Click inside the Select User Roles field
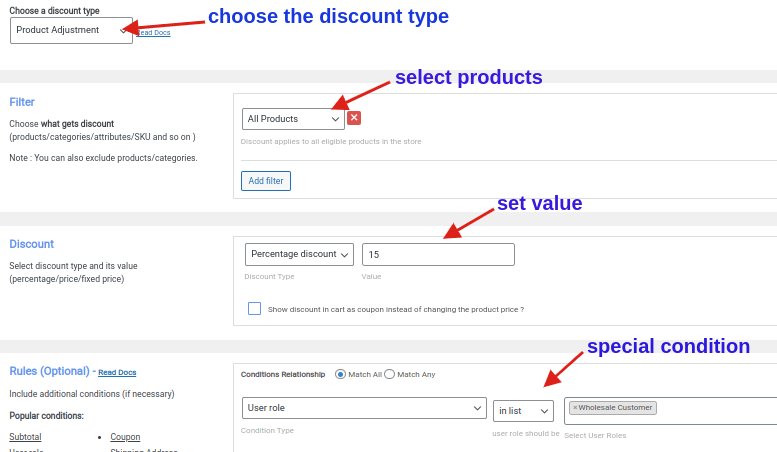Viewport: 777px width, 452px height. tap(715, 410)
